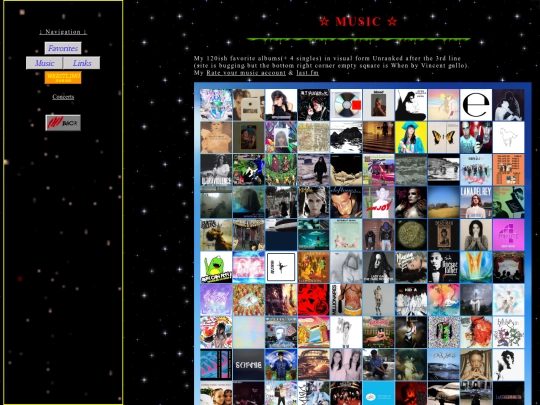Open the Links navigation button

pyautogui.click(x=82, y=63)
